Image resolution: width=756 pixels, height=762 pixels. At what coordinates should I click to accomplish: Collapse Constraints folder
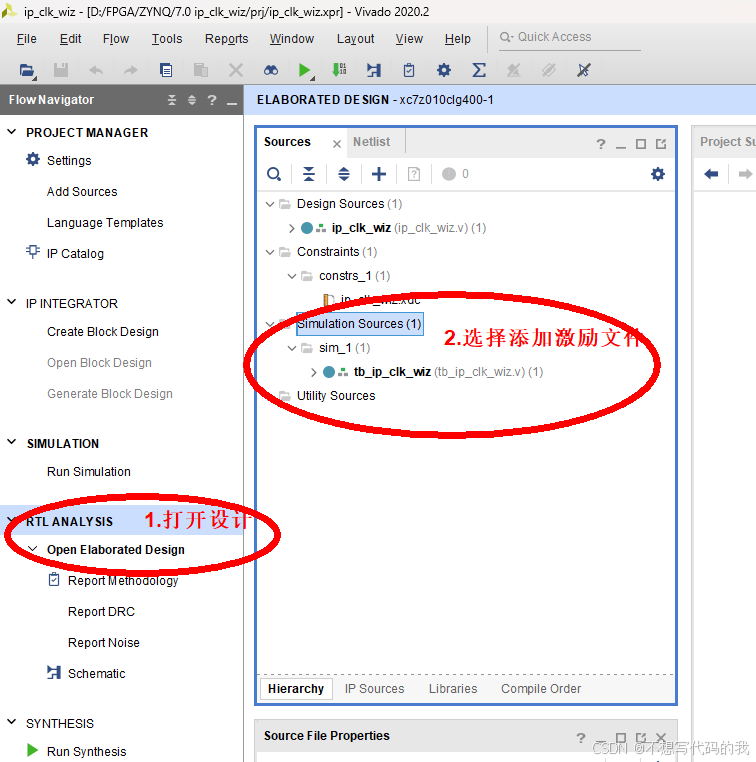[x=270, y=252]
